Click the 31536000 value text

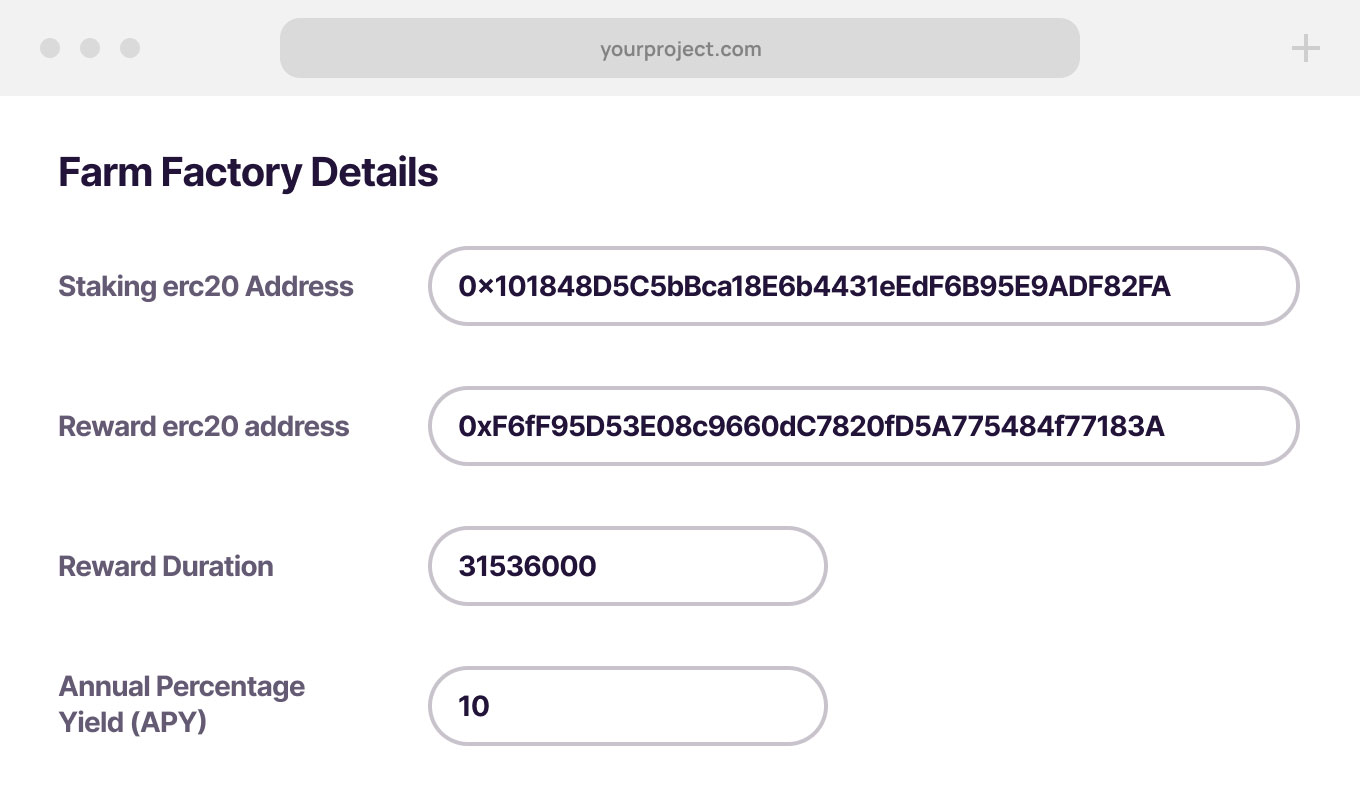click(527, 567)
